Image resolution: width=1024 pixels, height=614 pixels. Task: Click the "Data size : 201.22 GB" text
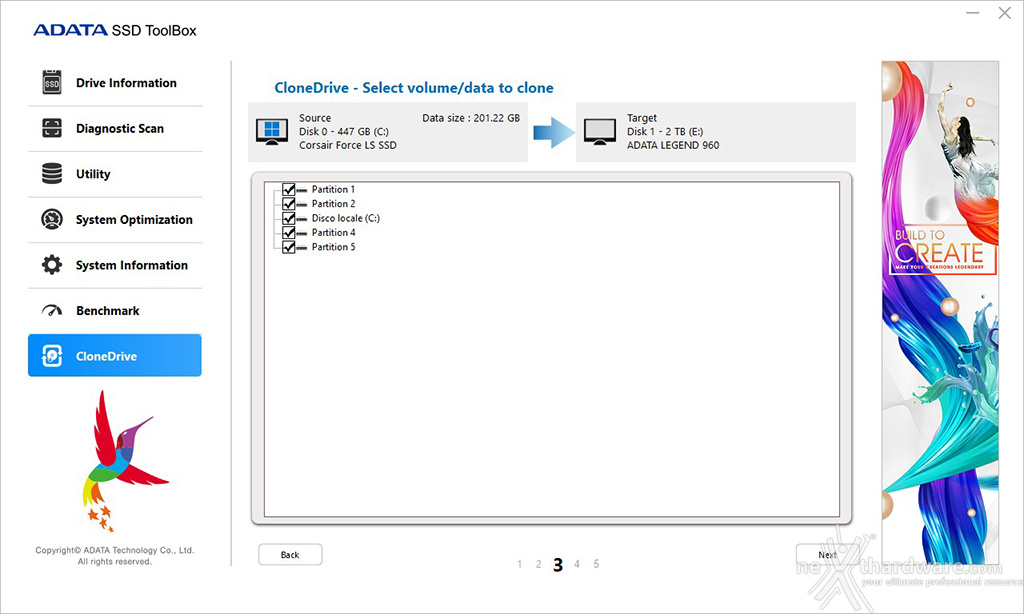471,118
